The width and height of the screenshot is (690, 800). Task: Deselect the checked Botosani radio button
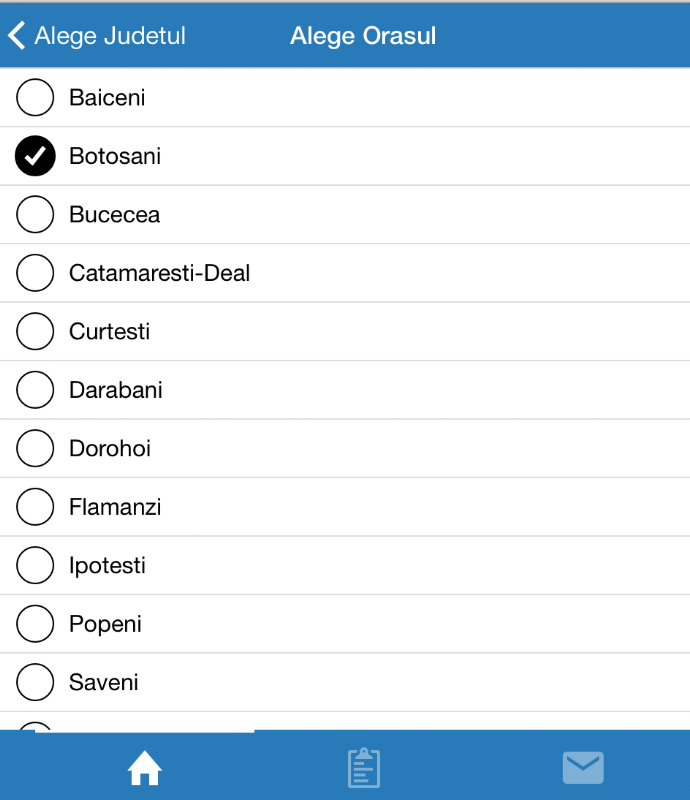[x=35, y=156]
